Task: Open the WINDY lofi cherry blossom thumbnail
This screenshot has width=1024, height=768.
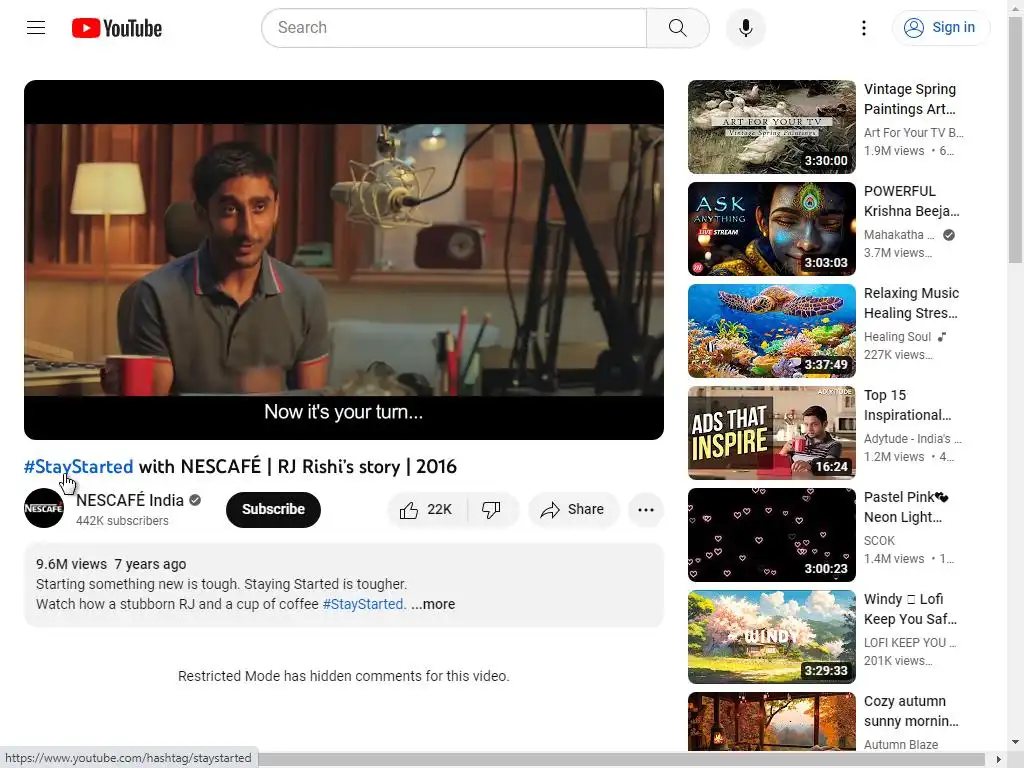Action: (x=771, y=636)
